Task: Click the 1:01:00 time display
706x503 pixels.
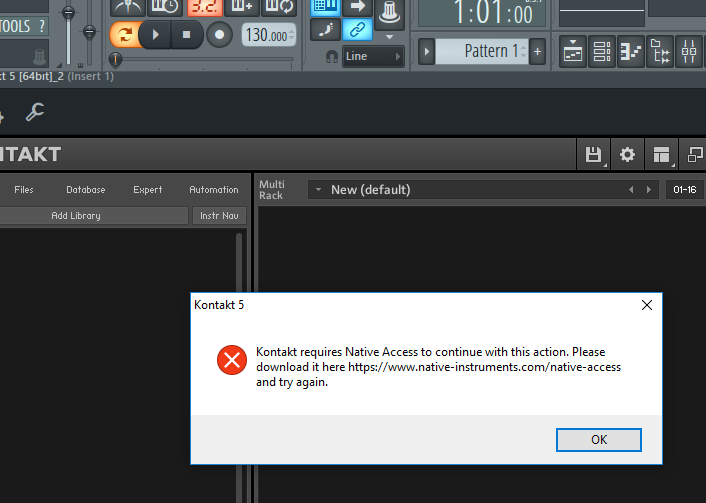Action: (x=482, y=13)
